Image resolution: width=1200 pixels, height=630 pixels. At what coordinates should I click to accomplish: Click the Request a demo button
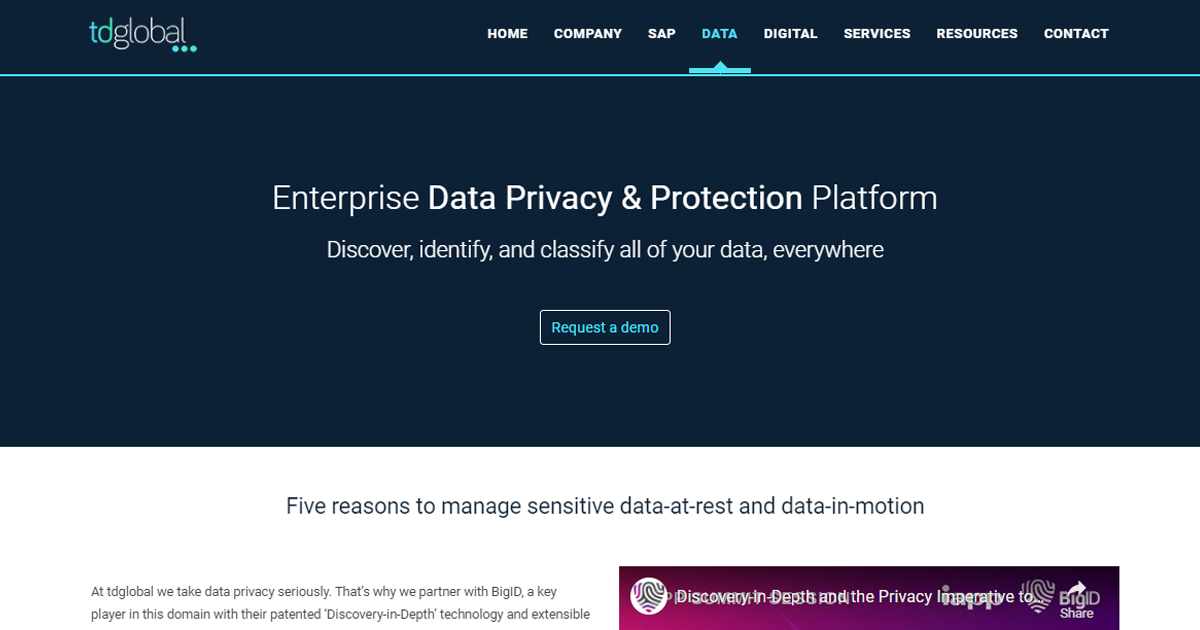pos(604,327)
